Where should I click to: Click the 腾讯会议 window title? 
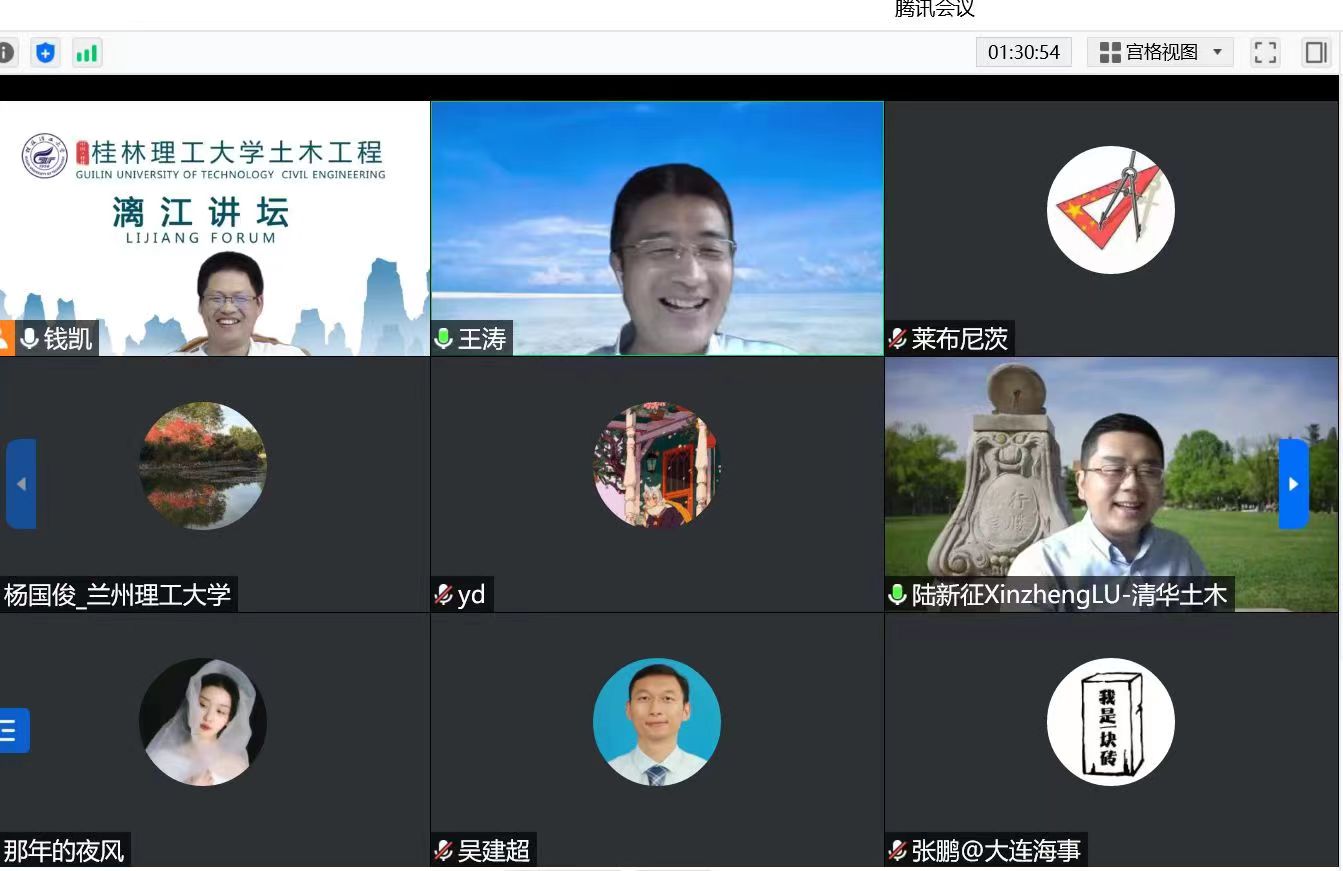point(934,10)
